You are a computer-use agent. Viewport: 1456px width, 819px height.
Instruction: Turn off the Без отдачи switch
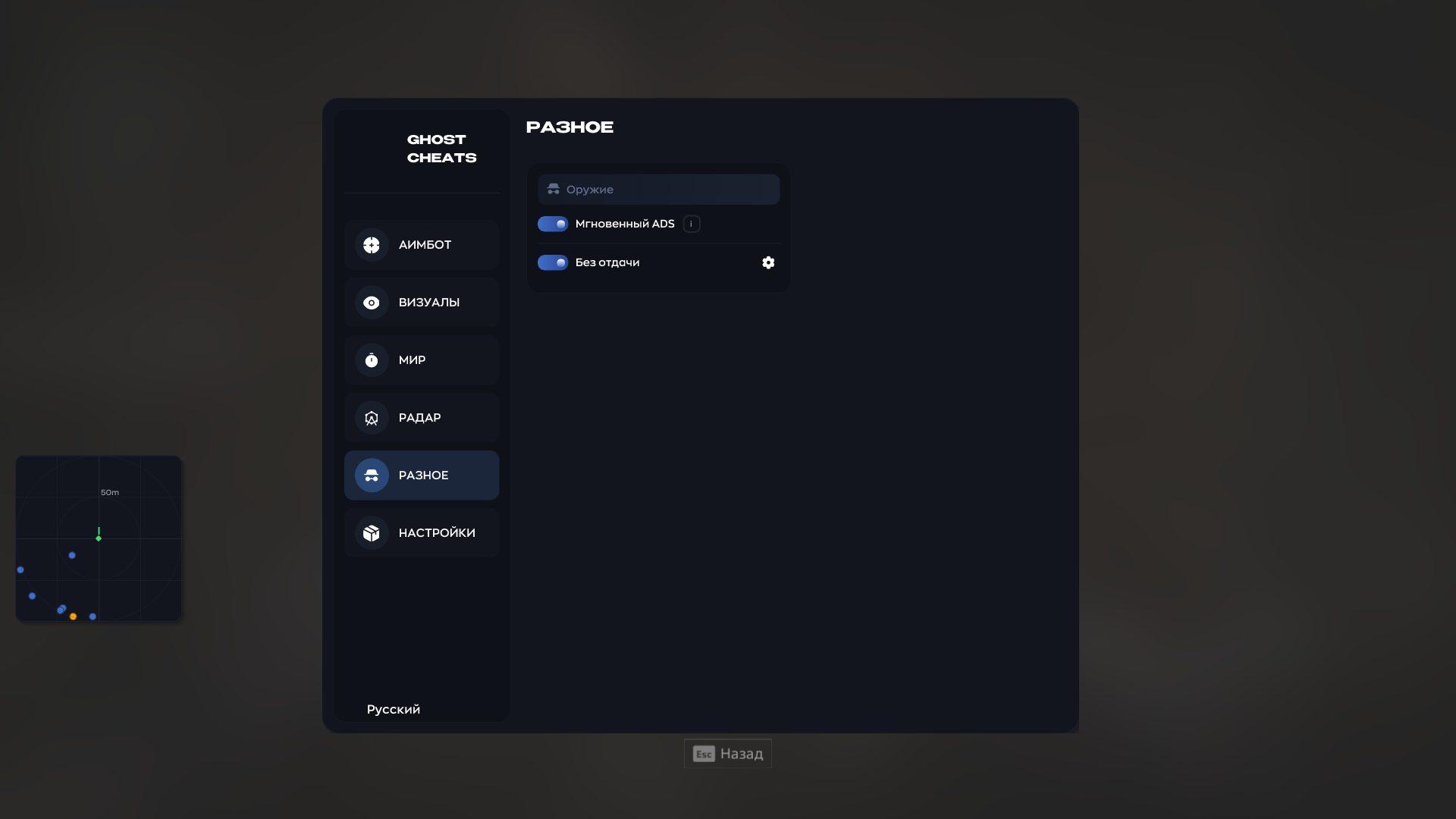coord(553,262)
